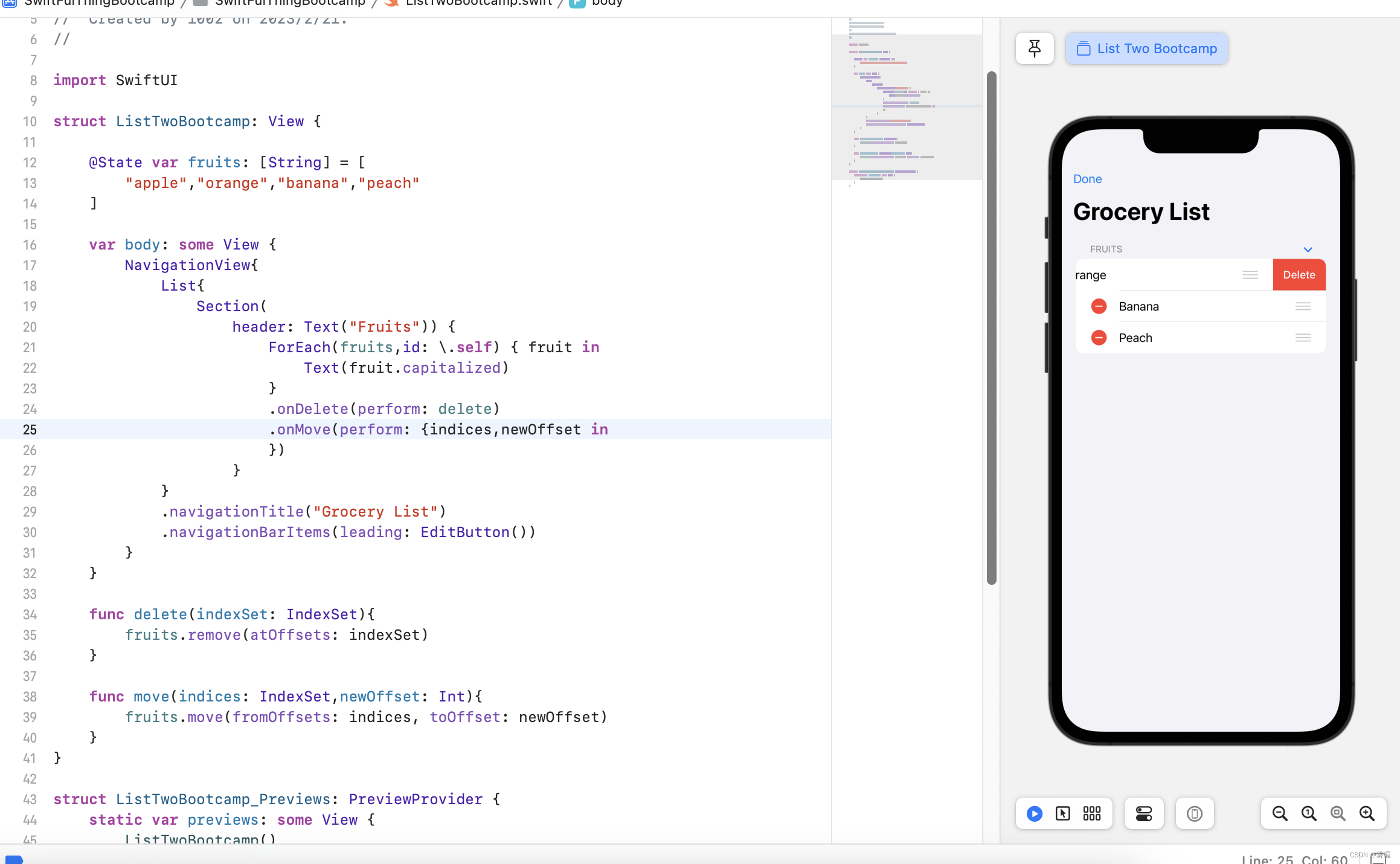Zoom in on preview with plus magnifier
The image size is (1400, 864).
click(1367, 814)
